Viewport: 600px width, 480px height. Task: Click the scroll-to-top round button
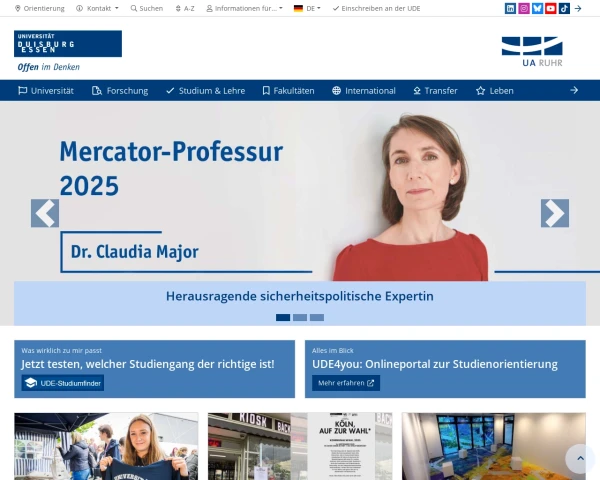[580, 459]
